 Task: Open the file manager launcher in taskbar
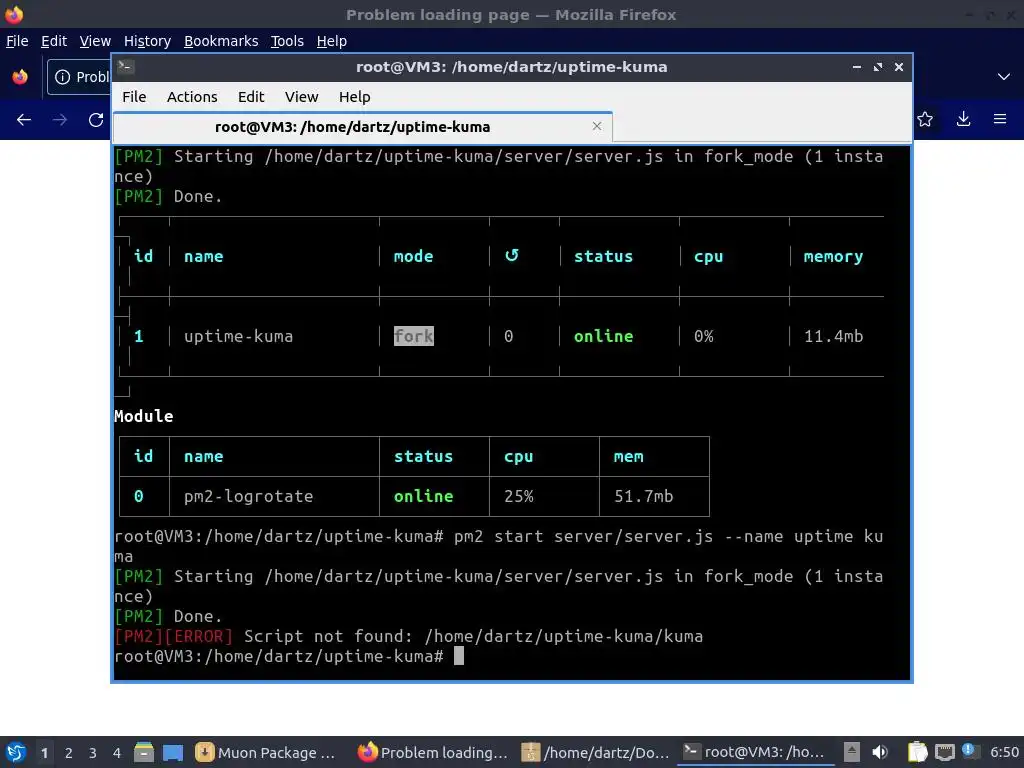(144, 752)
